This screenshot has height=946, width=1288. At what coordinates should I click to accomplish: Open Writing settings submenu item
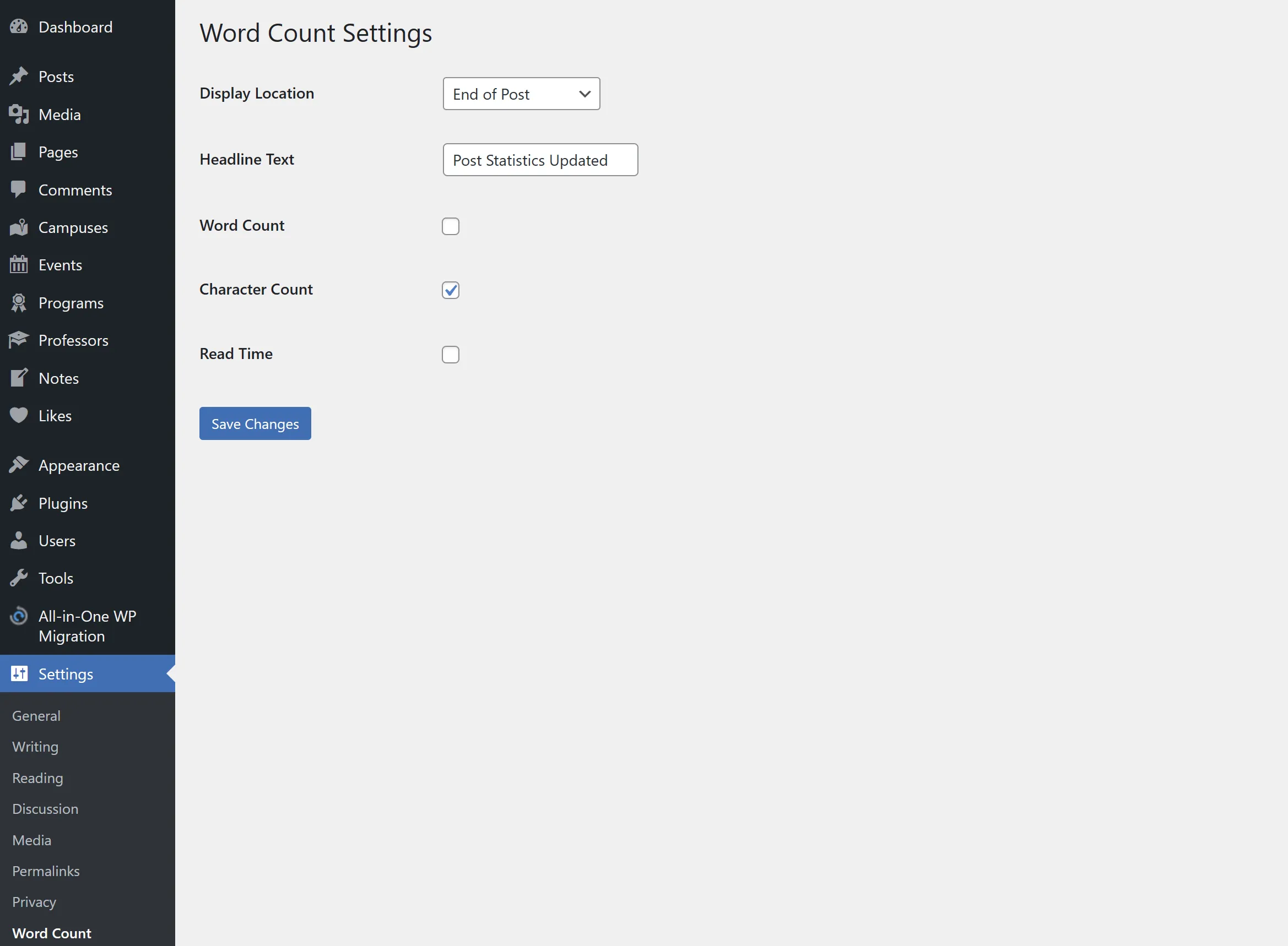35,747
